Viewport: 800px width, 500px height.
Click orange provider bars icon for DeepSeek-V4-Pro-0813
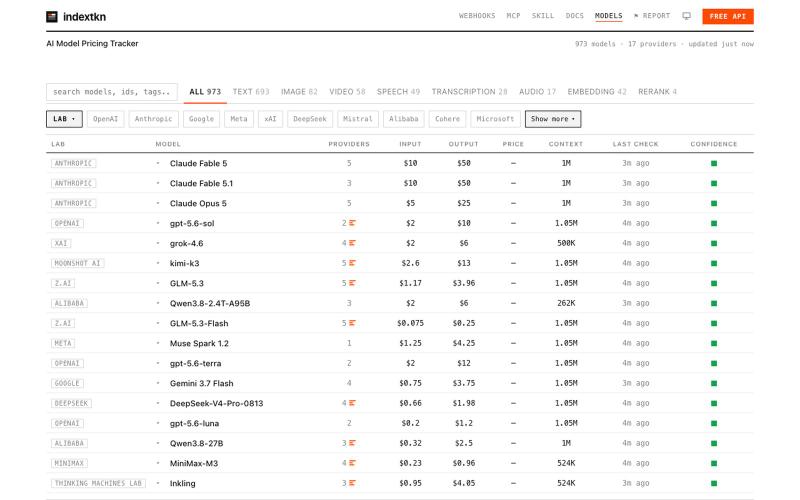pos(352,403)
